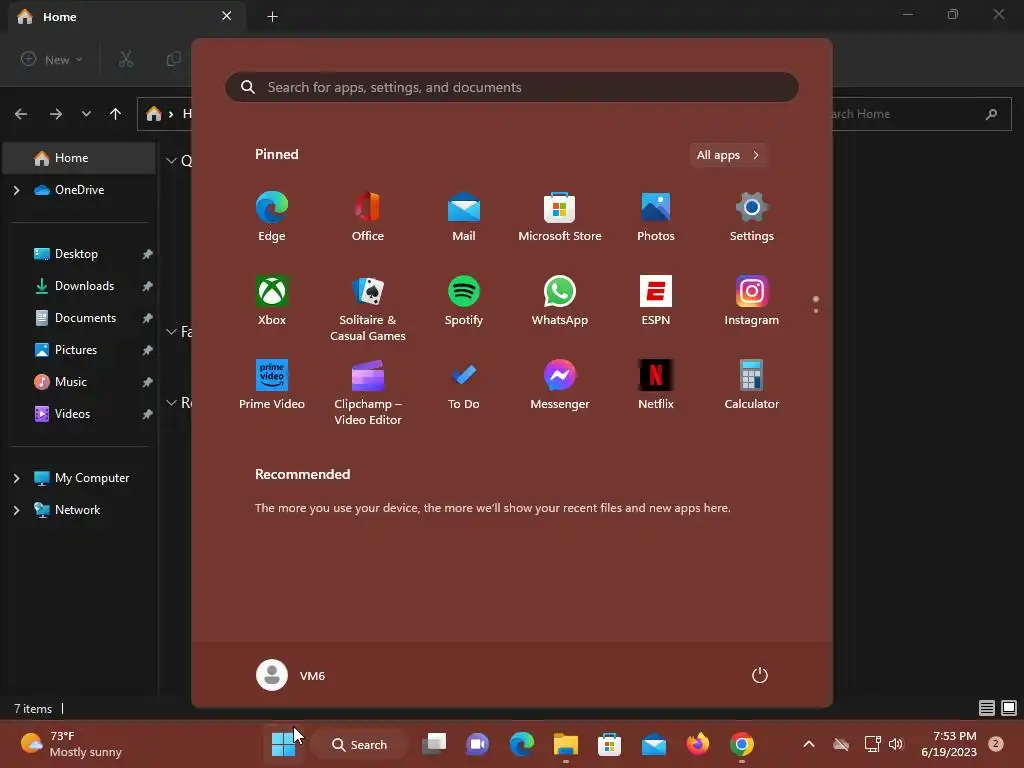Open recent locations dropdown in Explorer

point(86,114)
